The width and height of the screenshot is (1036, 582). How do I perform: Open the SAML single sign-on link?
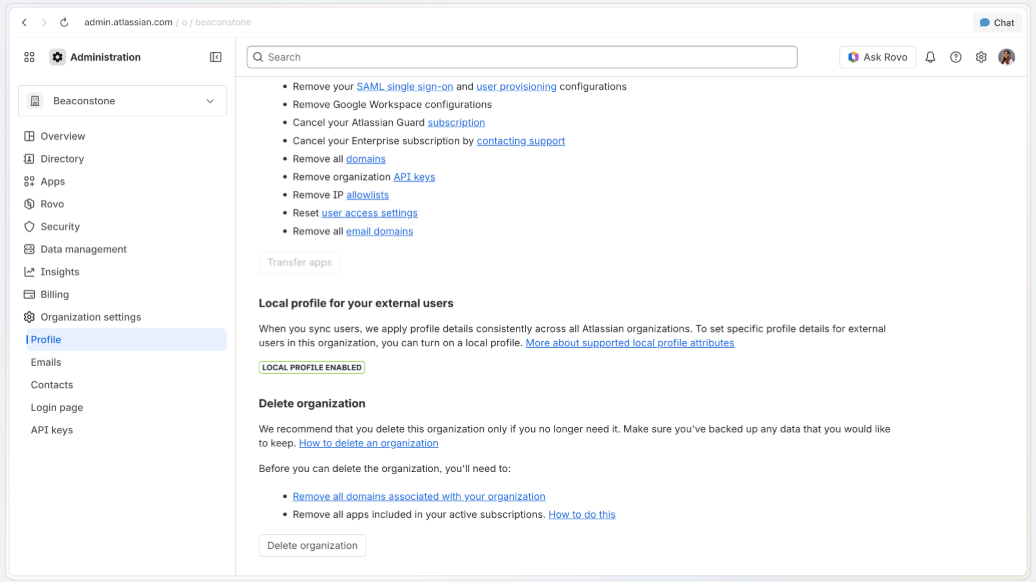(x=405, y=87)
